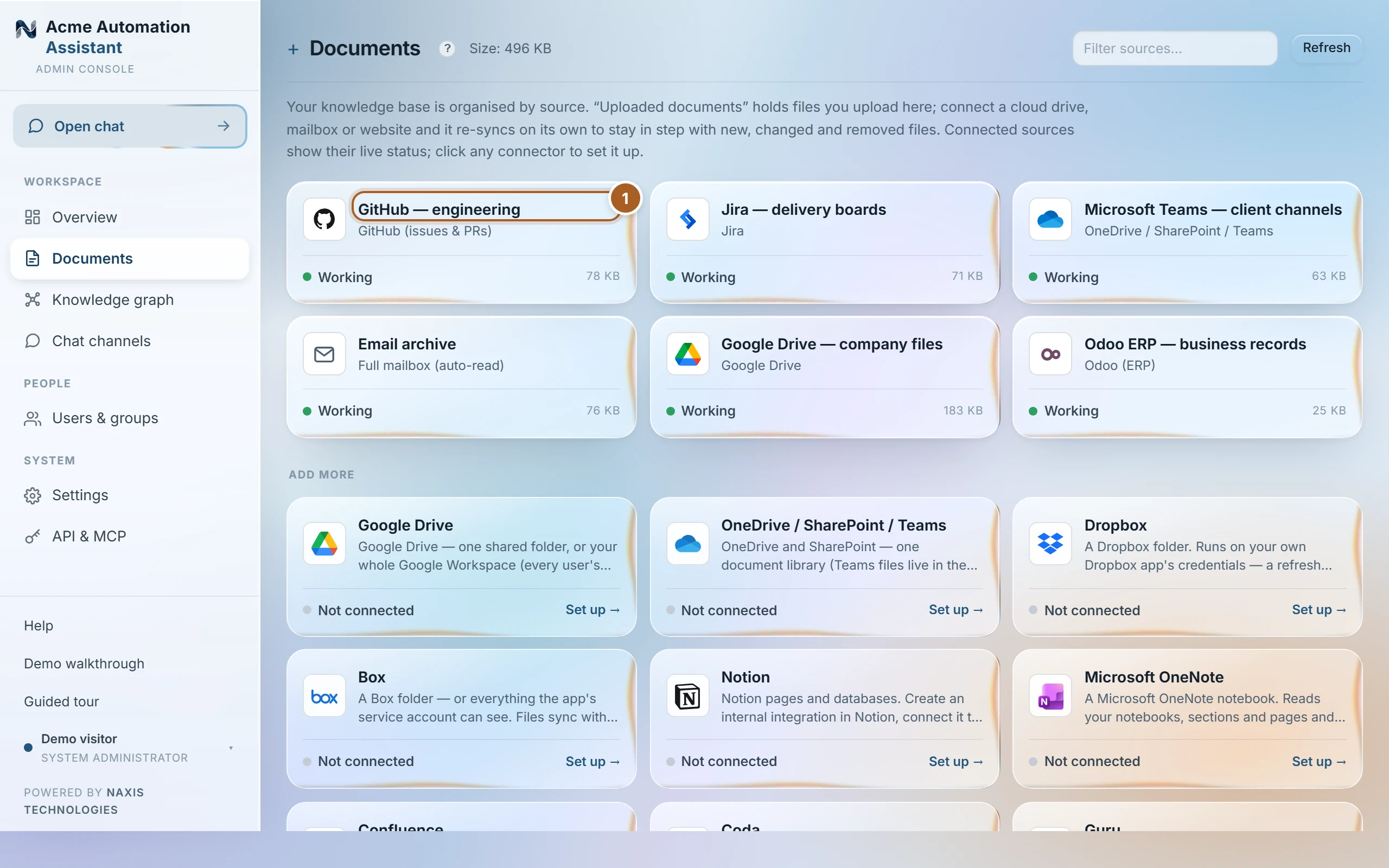Open Knowledge graph page
The image size is (1389, 868).
point(130,299)
